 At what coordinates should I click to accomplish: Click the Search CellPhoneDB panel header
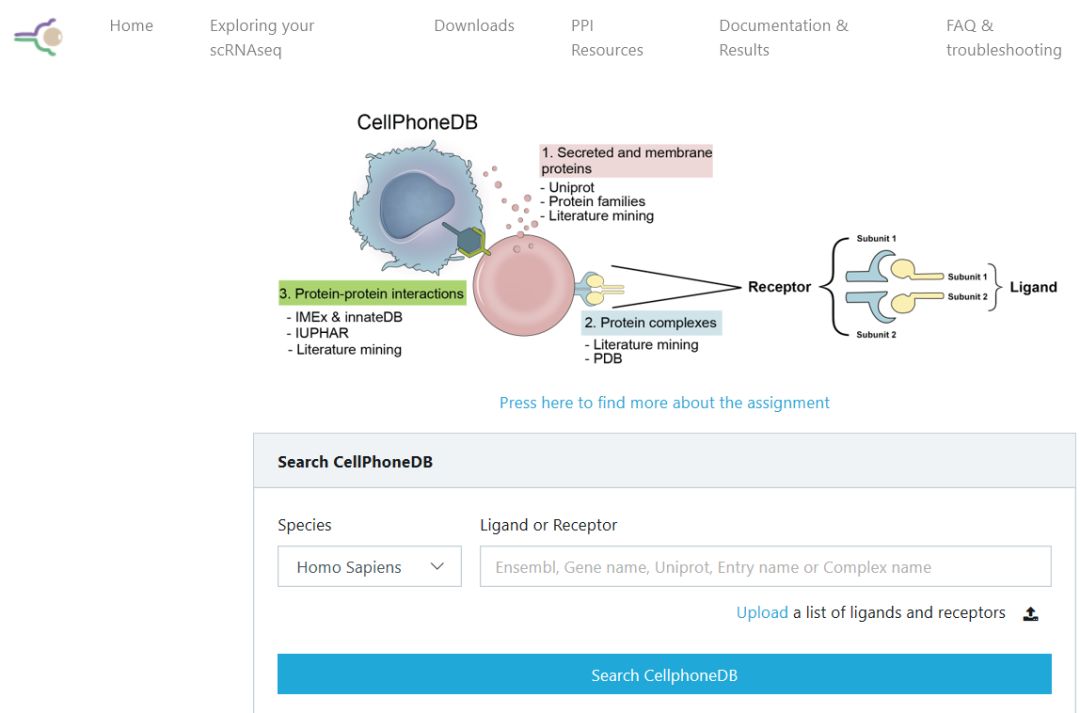pyautogui.click(x=664, y=461)
